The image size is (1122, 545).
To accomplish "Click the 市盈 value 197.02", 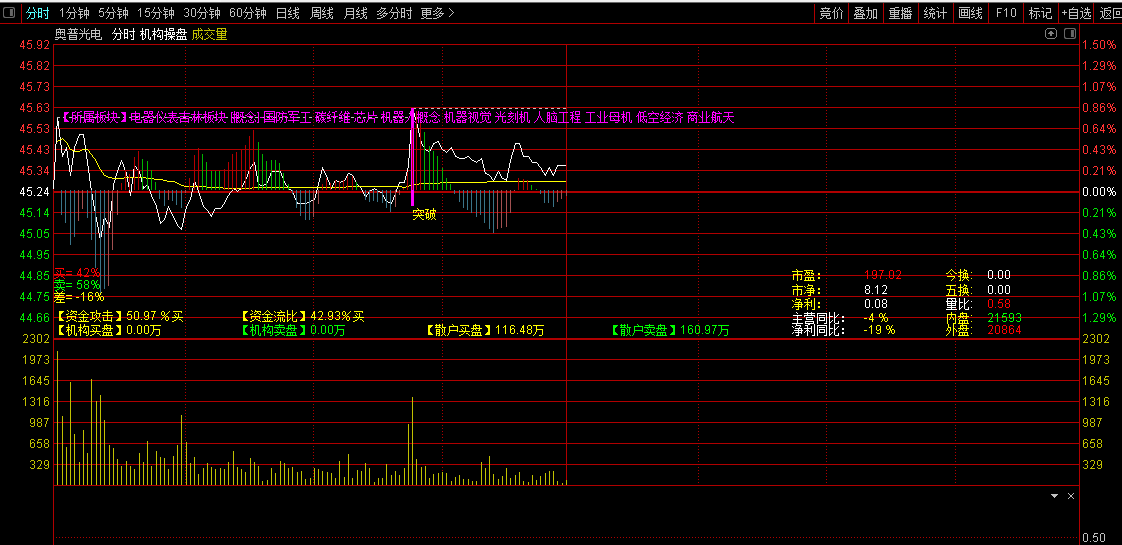I will (883, 275).
